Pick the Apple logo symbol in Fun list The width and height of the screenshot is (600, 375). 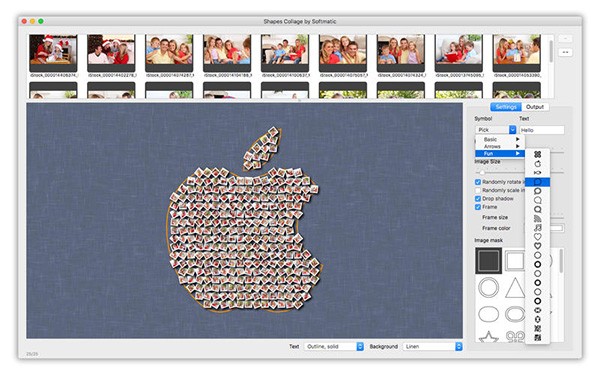click(x=538, y=164)
